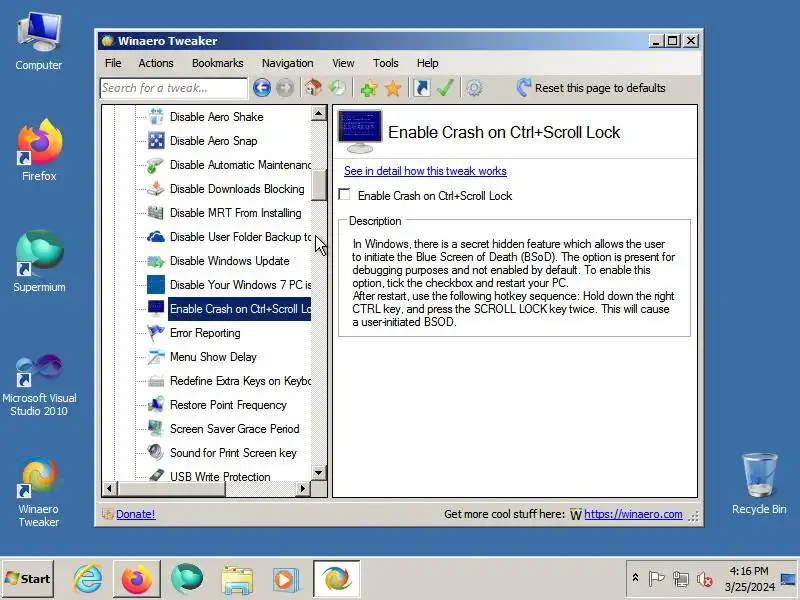Click the OneDrive cloud icon for User Folder Backup
This screenshot has width=800, height=600.
(x=156, y=237)
